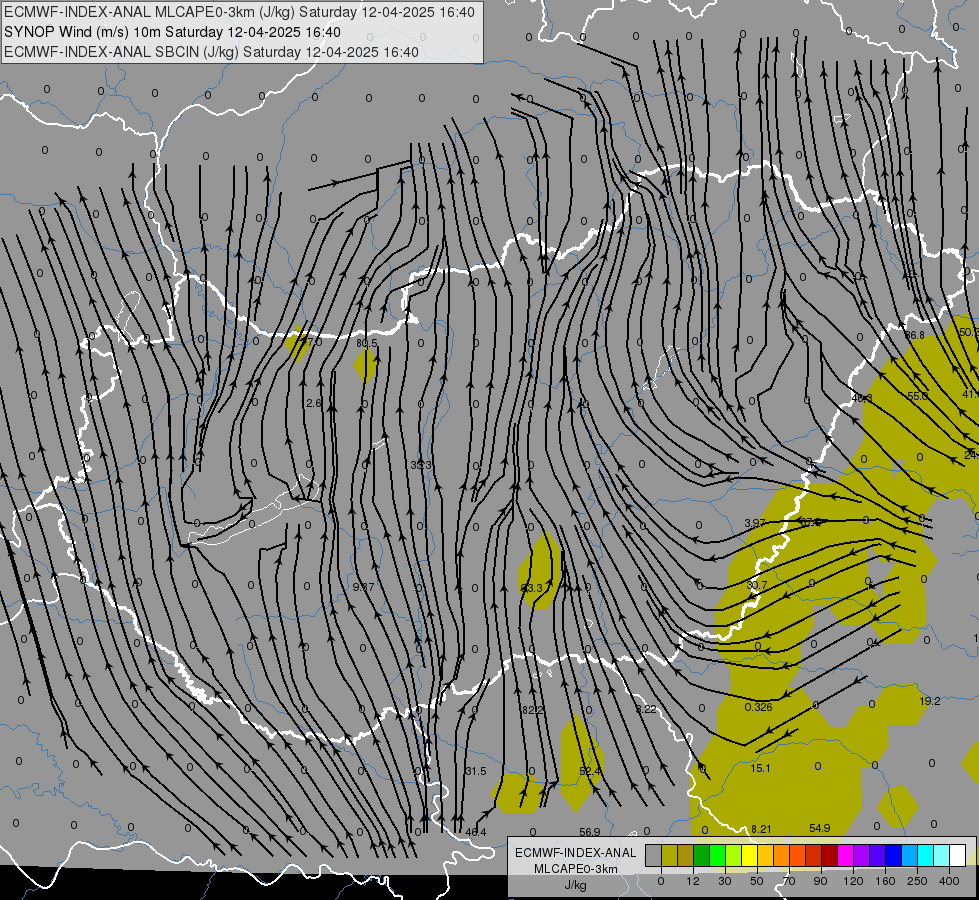Click the legend scale label 250
This screenshot has height=900, width=979.
[x=917, y=881]
